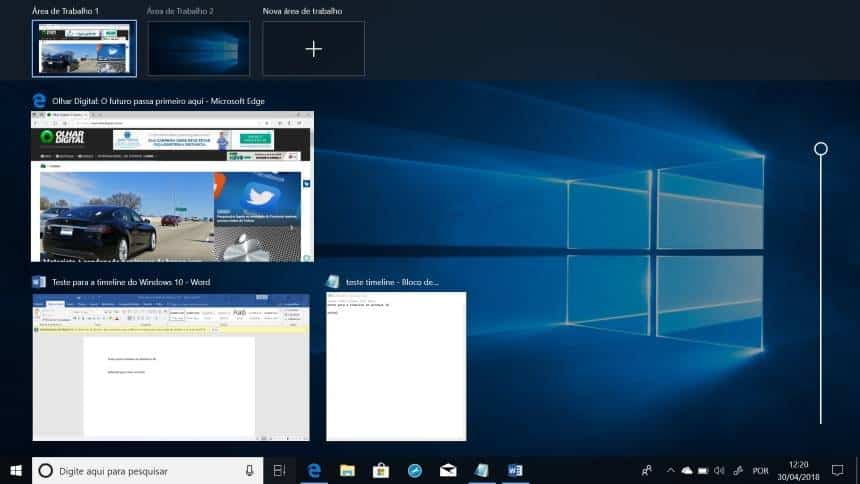Open File Explorer from the taskbar
Screen dimensions: 860x484
[x=347, y=470]
